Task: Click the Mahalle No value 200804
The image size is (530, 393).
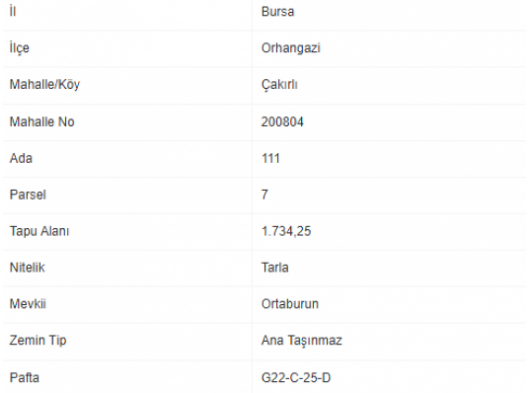Action: (282, 122)
